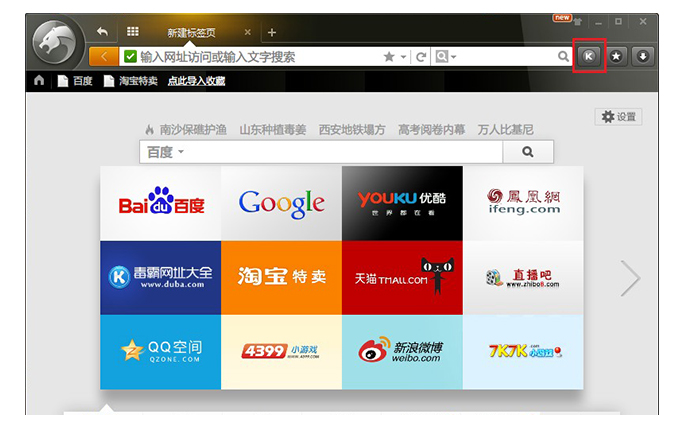Viewport: 680px width, 431px height.
Task: Open the QQ空间 tile
Action: pos(160,352)
